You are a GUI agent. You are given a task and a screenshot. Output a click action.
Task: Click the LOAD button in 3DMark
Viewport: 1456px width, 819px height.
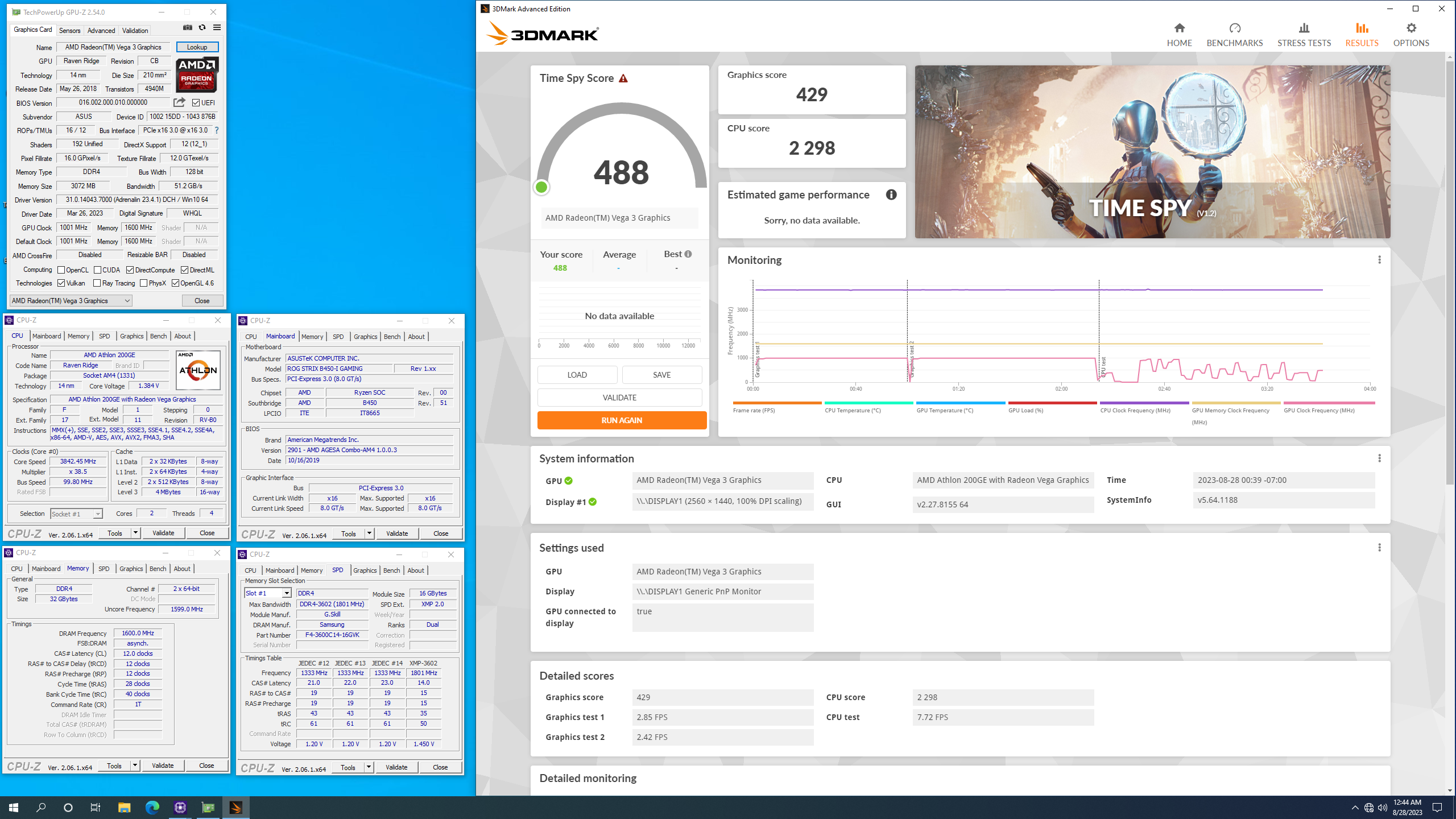point(577,375)
